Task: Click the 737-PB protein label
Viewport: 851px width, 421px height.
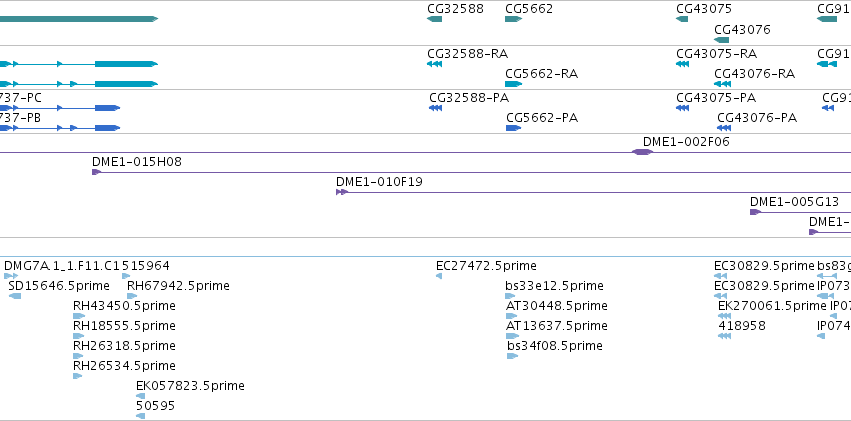Action: tap(20, 118)
